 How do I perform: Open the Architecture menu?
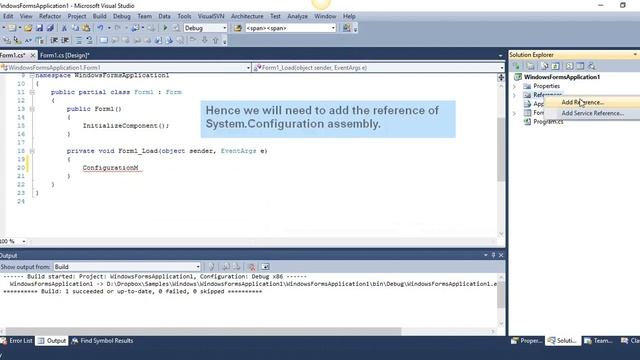click(x=247, y=16)
